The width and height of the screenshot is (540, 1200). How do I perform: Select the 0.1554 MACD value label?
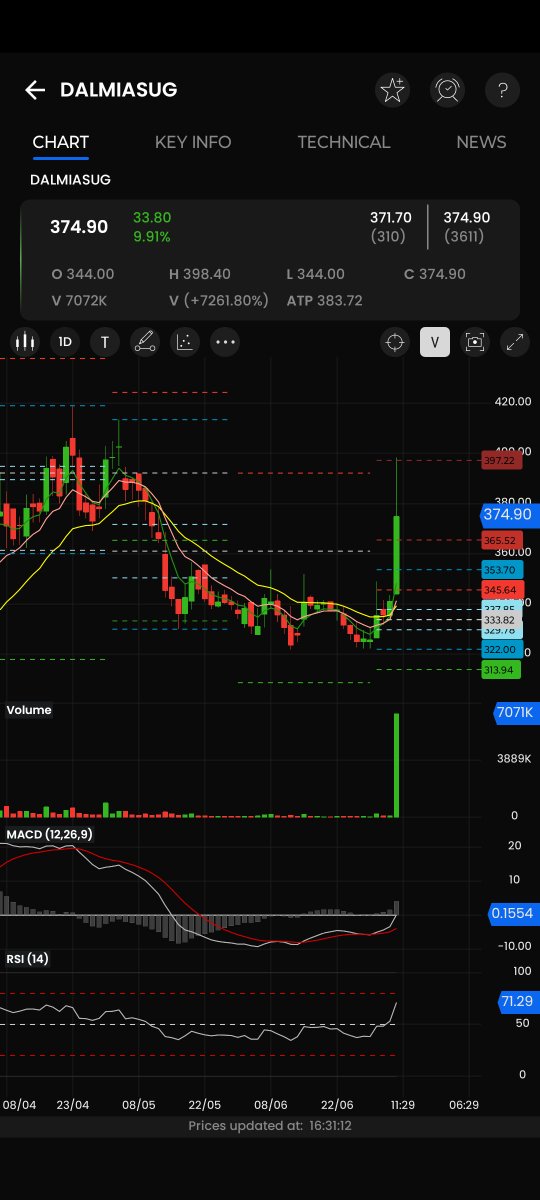pos(512,913)
